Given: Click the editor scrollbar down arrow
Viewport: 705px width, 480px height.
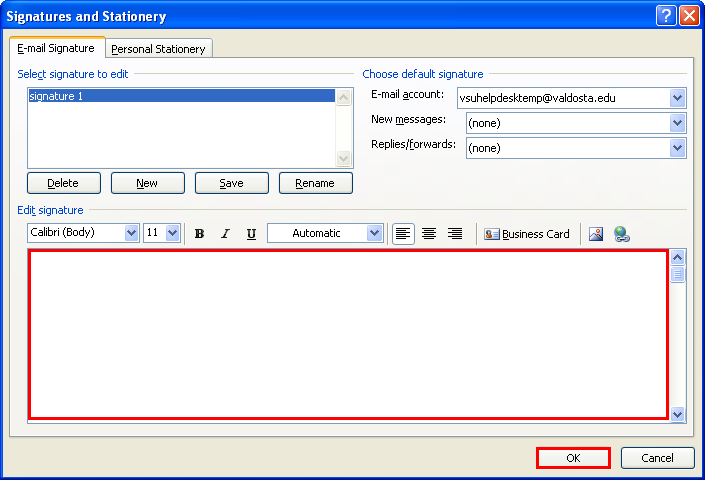Looking at the screenshot, I should point(678,414).
